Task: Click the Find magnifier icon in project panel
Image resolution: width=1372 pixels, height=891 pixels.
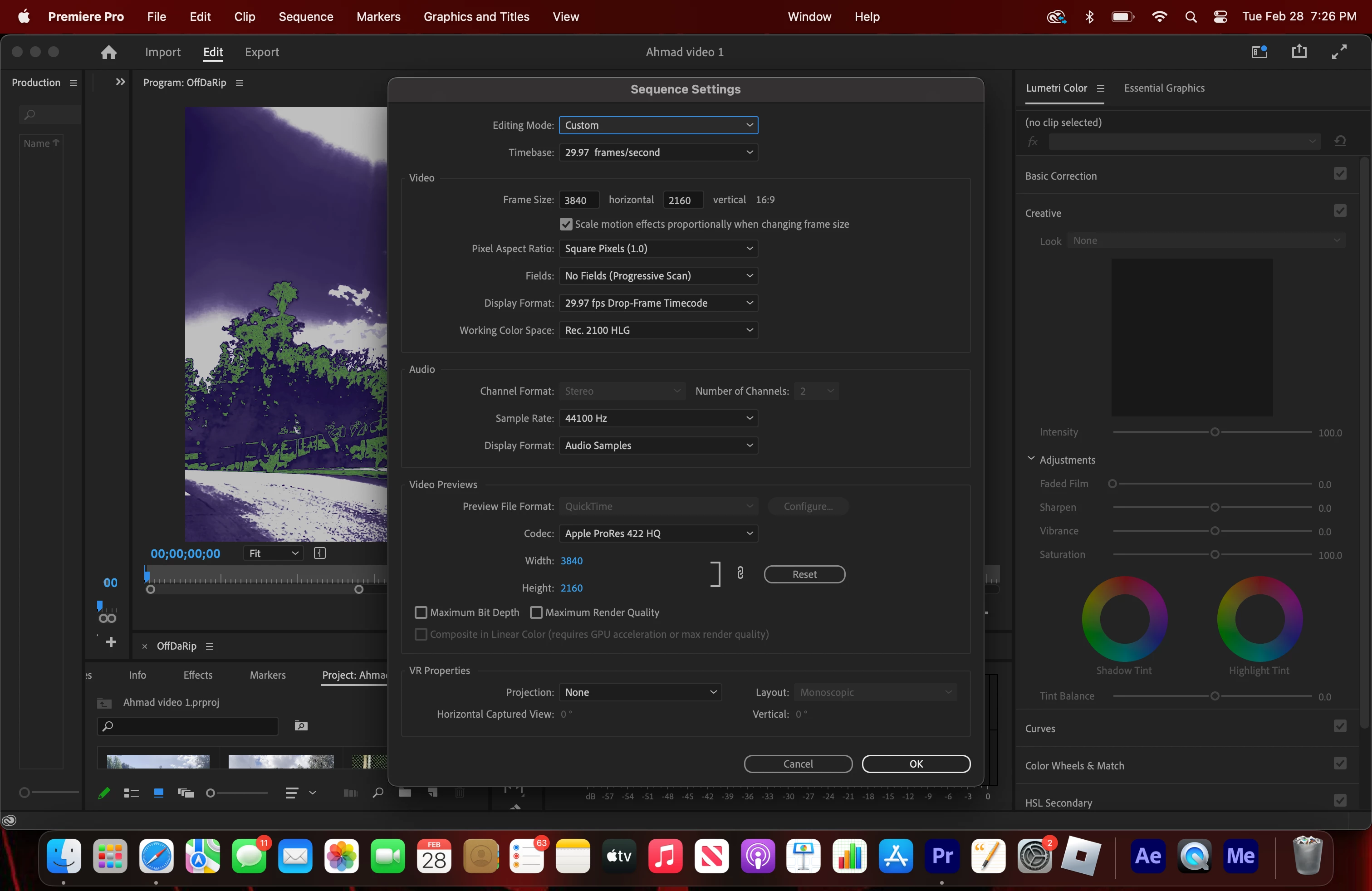Action: (x=377, y=793)
